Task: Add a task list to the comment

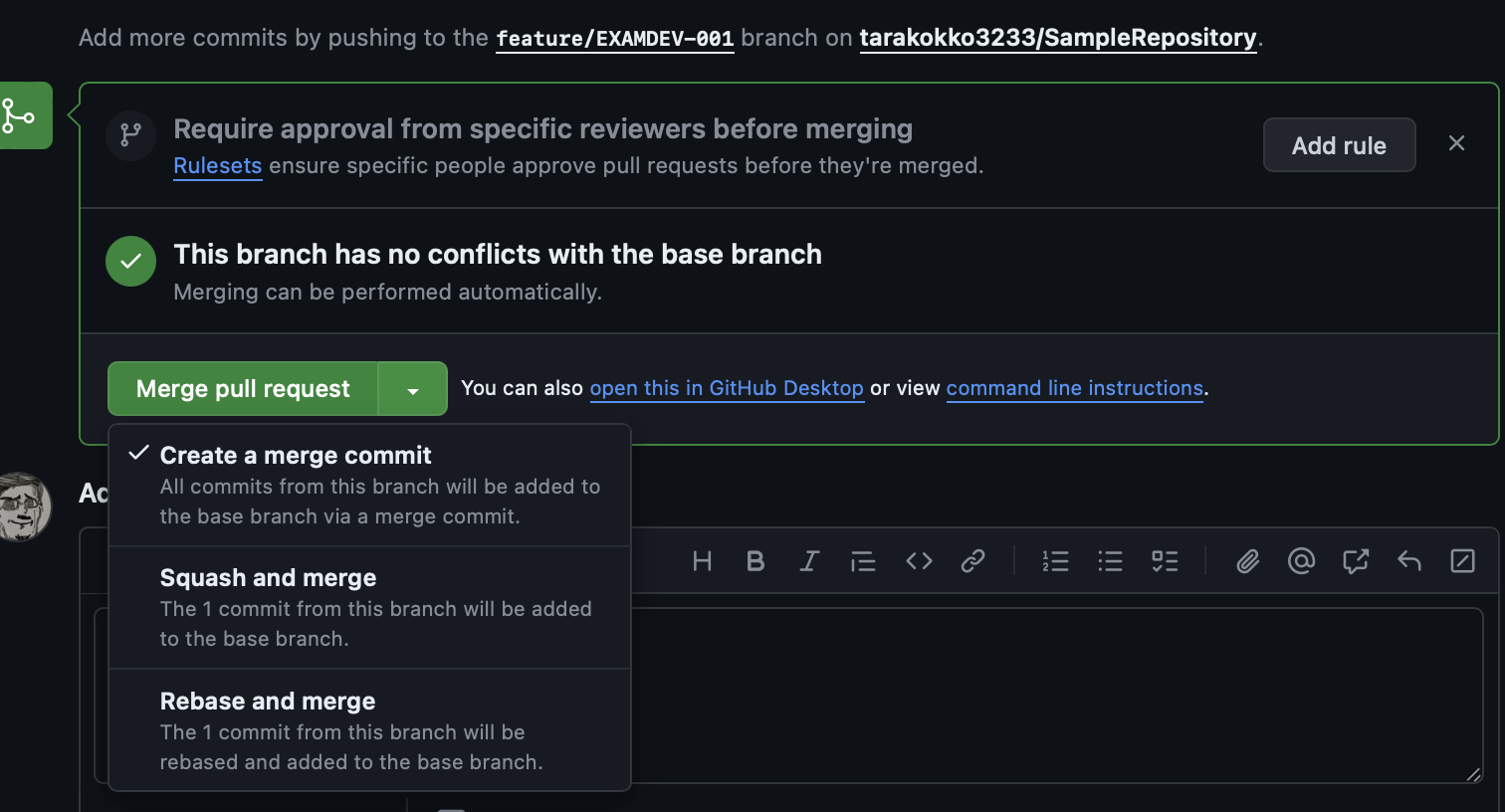Action: click(x=1165, y=560)
